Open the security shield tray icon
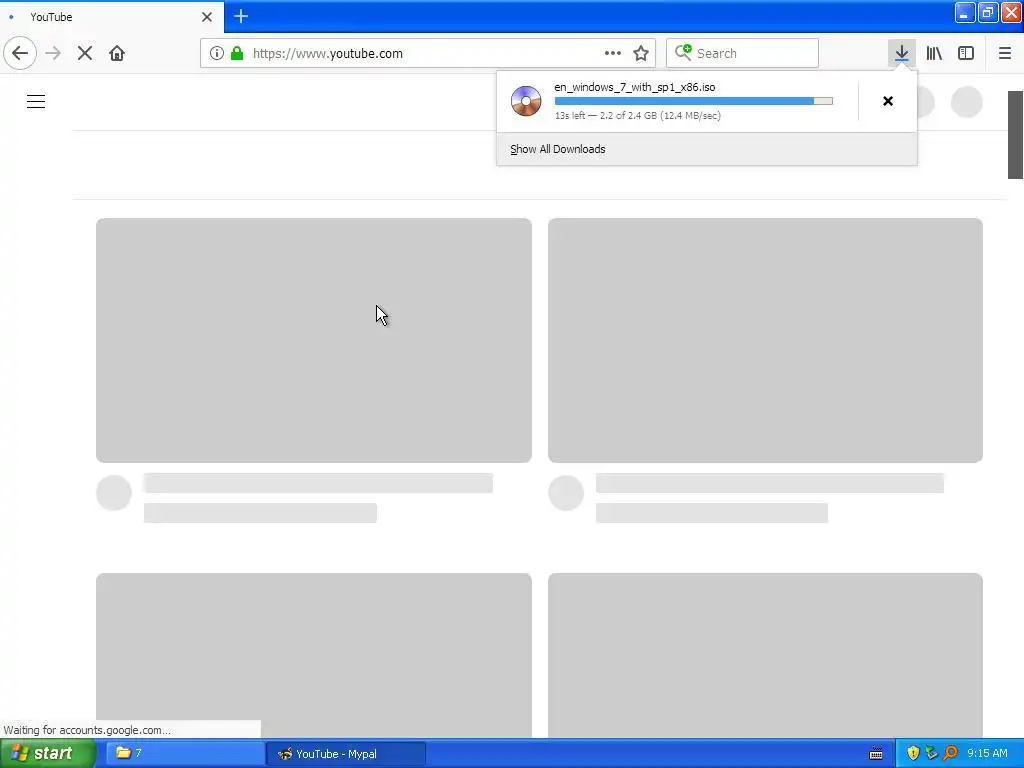Image resolution: width=1024 pixels, height=768 pixels. coord(913,754)
